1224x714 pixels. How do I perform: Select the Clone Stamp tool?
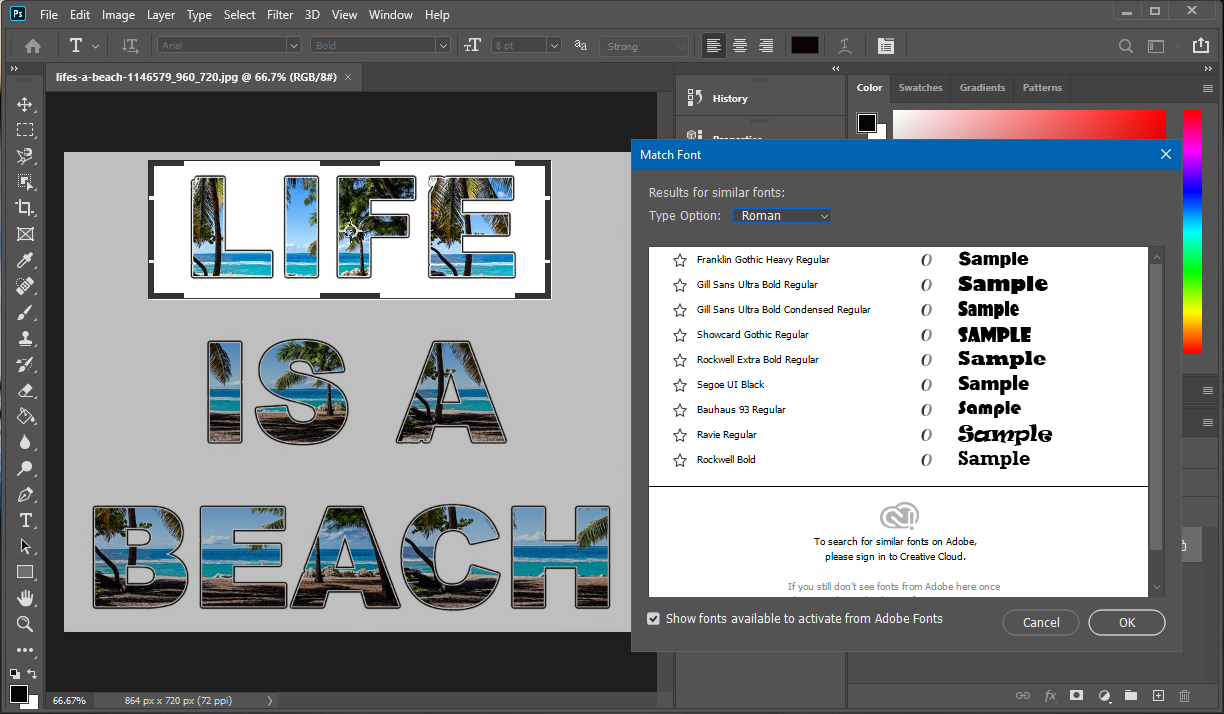tap(25, 338)
